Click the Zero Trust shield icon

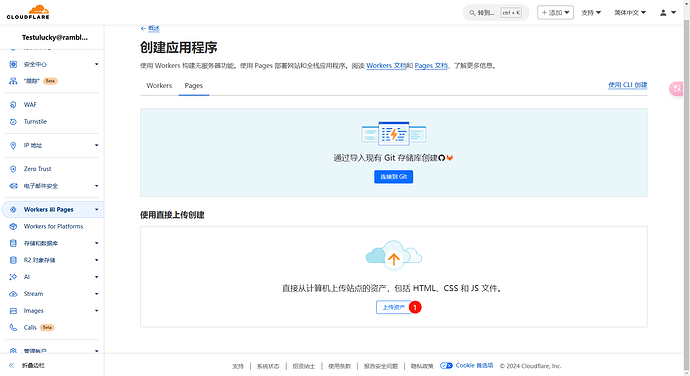[x=13, y=169]
